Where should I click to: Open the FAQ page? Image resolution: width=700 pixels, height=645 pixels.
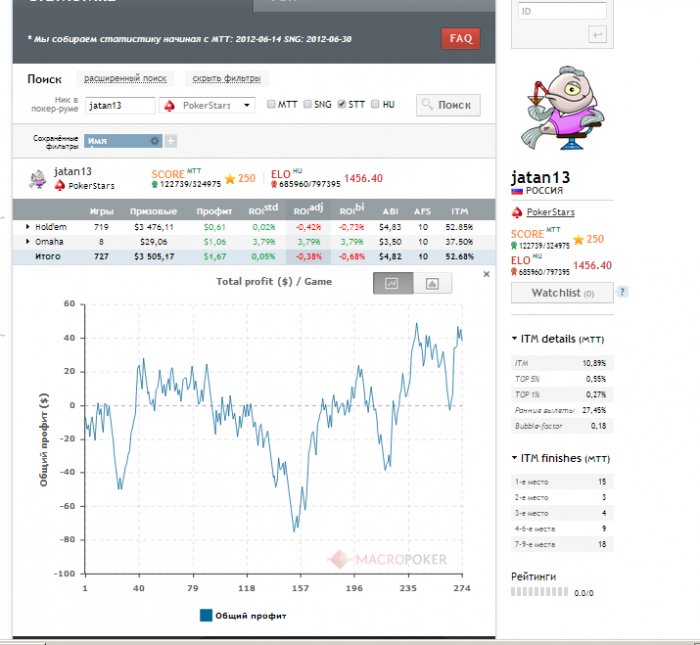[460, 39]
